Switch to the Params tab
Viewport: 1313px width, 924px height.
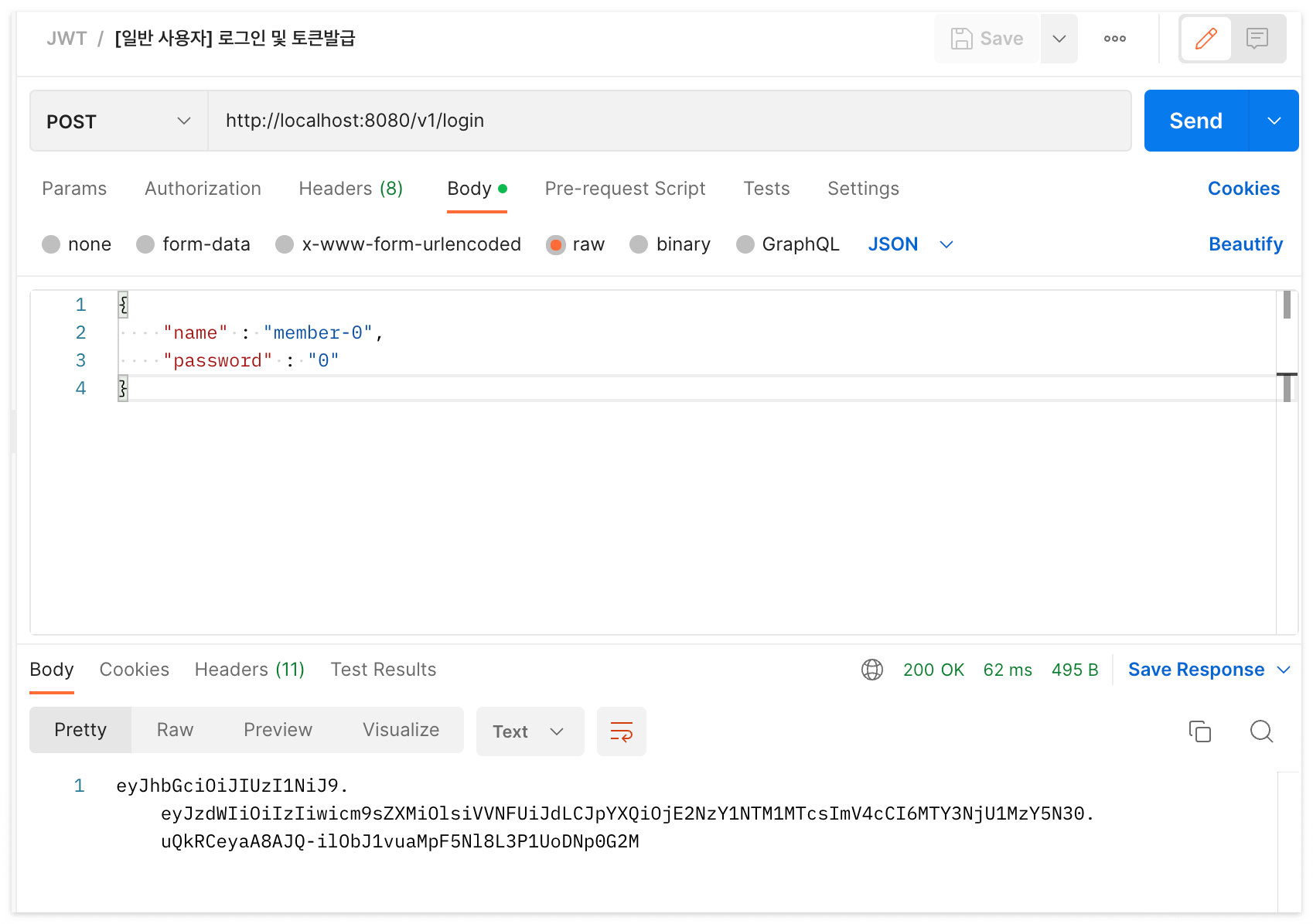(x=74, y=189)
